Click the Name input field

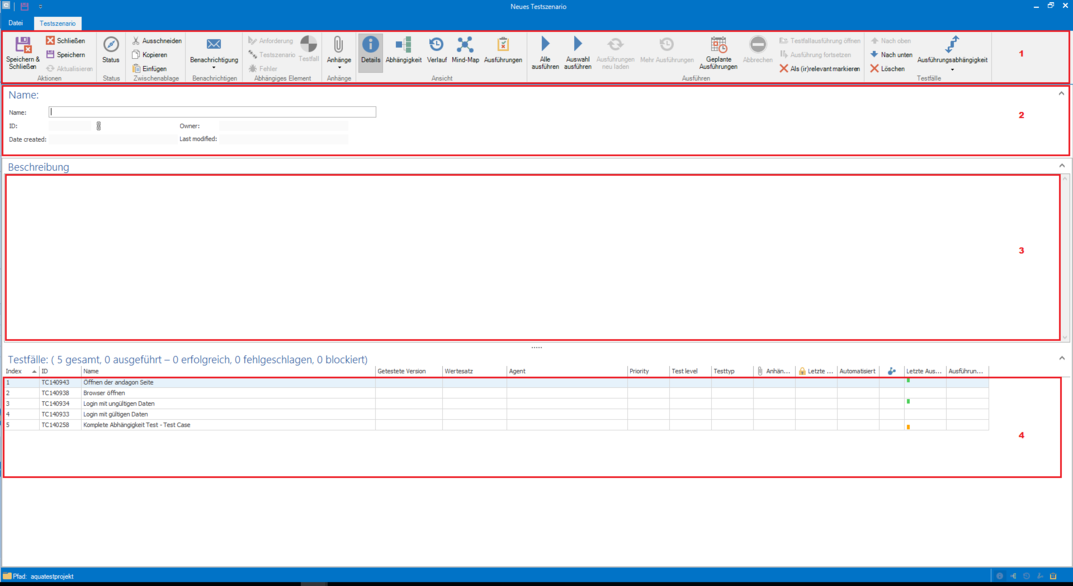[x=213, y=113]
